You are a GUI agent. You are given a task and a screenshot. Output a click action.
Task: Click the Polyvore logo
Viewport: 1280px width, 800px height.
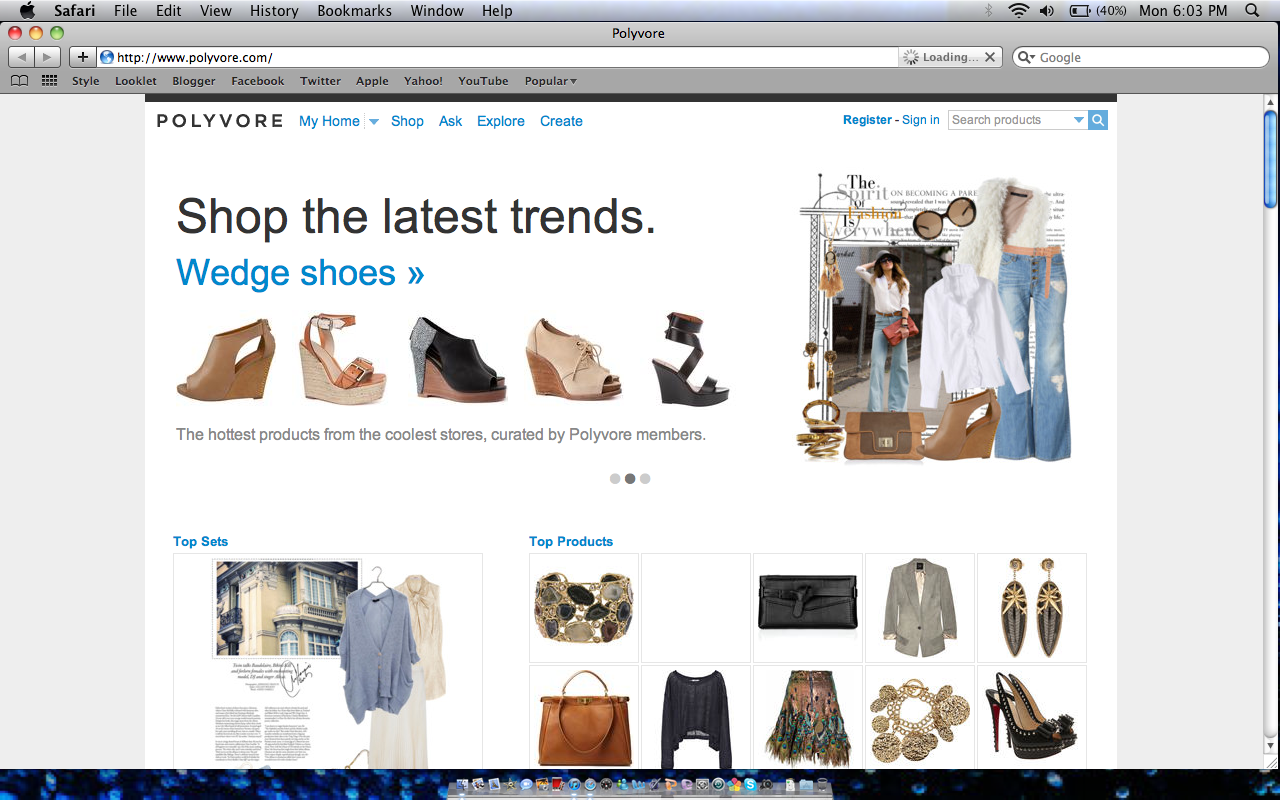click(220, 121)
